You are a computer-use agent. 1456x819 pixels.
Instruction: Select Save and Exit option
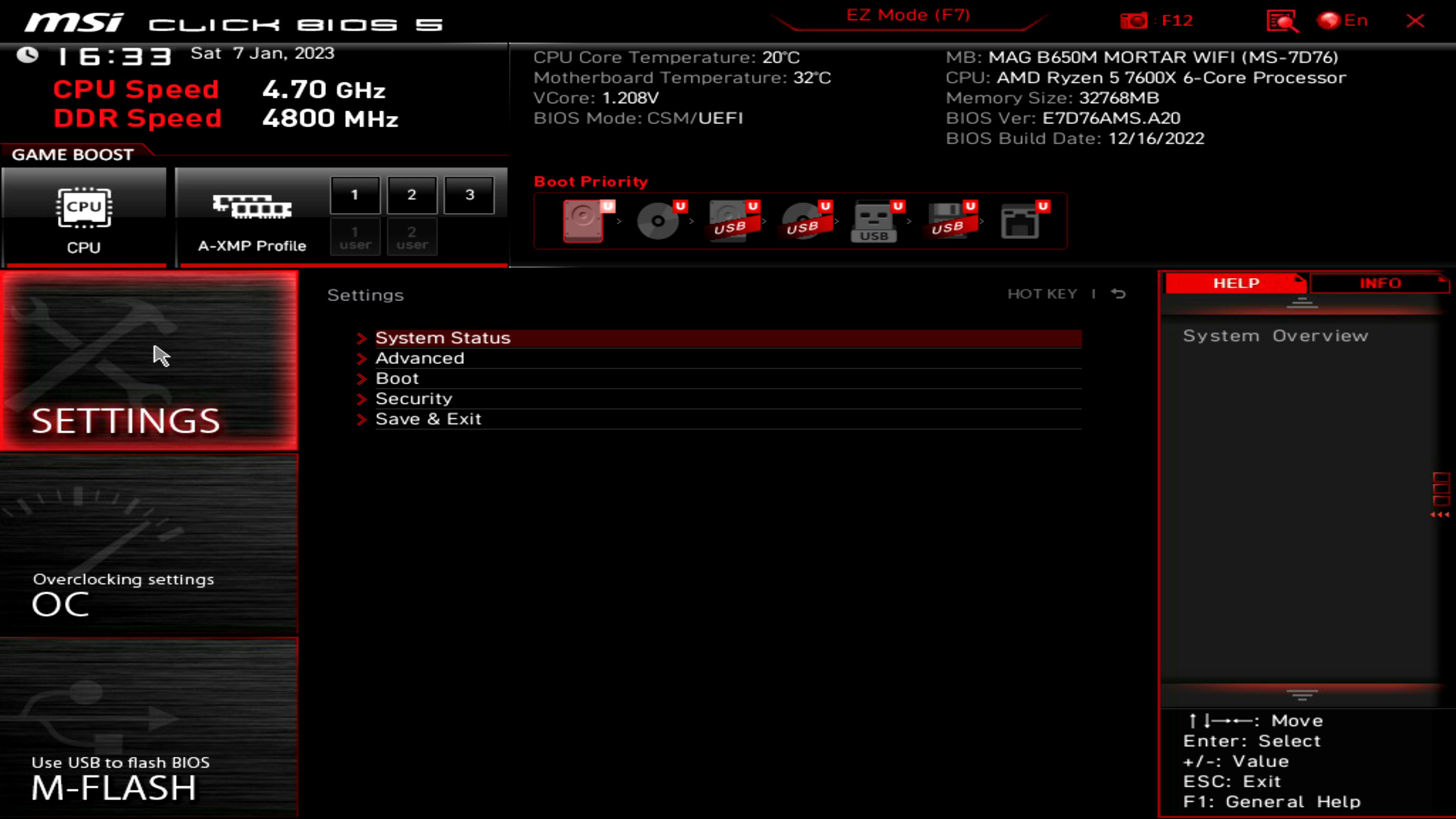[x=428, y=418]
